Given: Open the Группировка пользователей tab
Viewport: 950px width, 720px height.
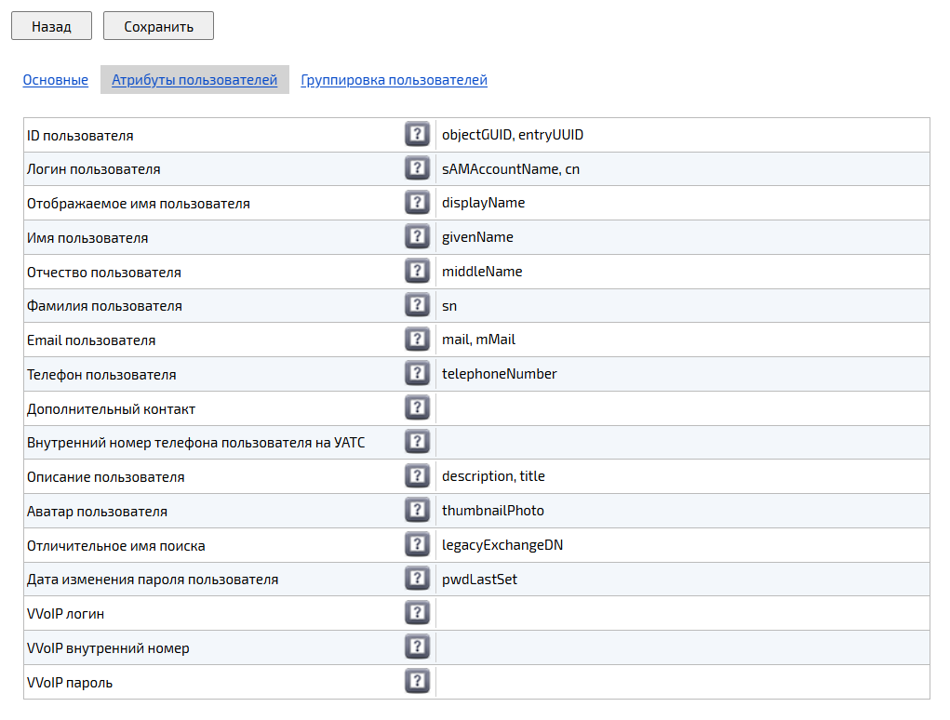Looking at the screenshot, I should point(394,80).
